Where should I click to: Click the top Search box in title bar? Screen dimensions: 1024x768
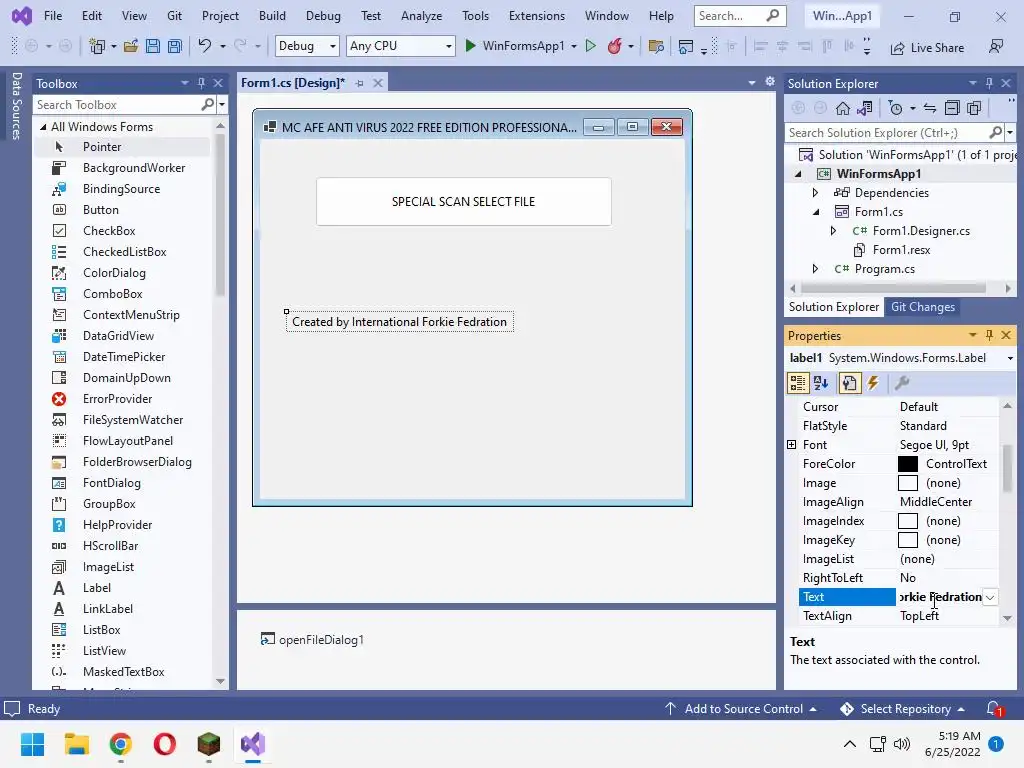739,16
